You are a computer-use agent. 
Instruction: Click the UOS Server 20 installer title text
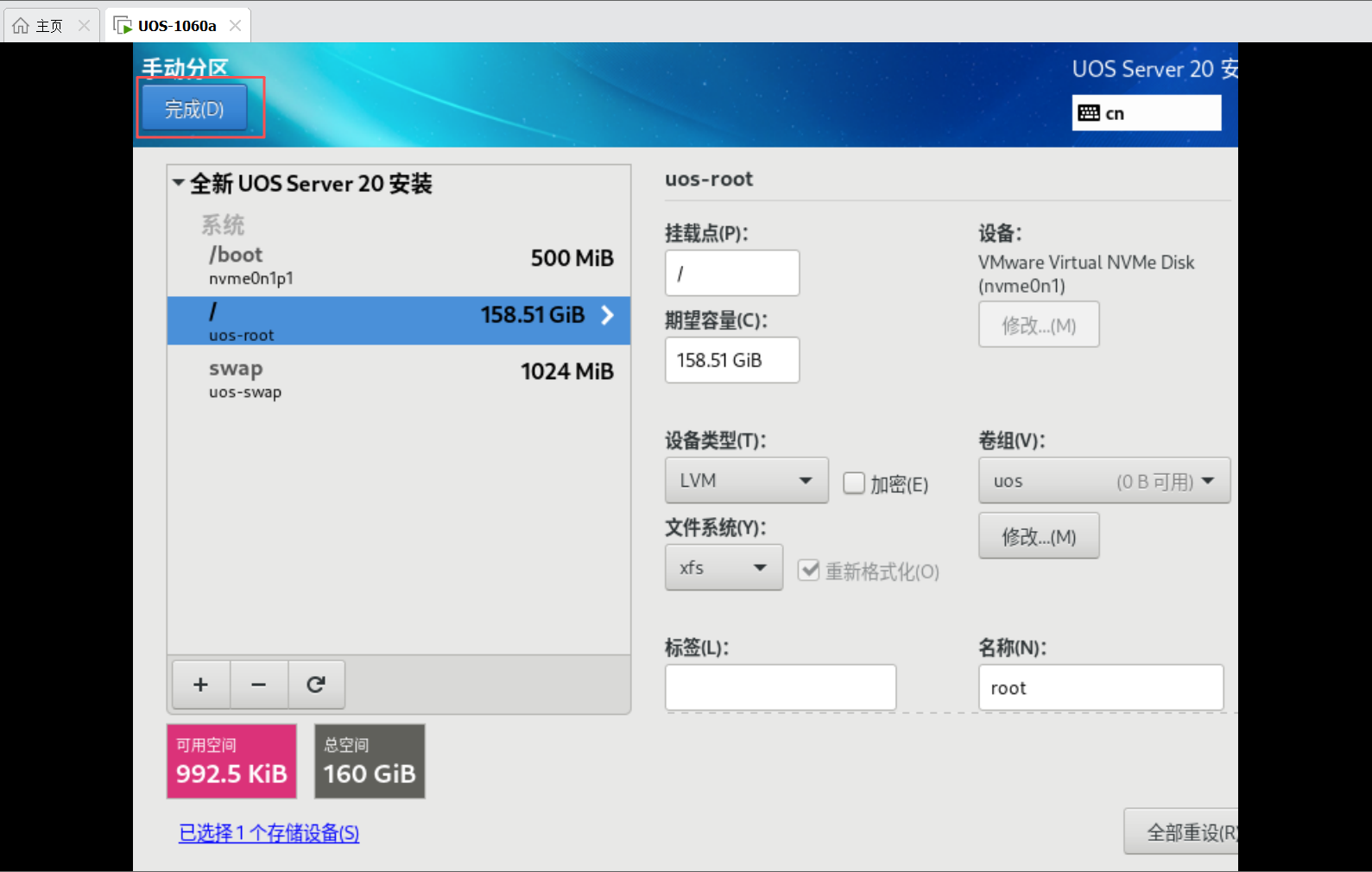pyautogui.click(x=1155, y=68)
